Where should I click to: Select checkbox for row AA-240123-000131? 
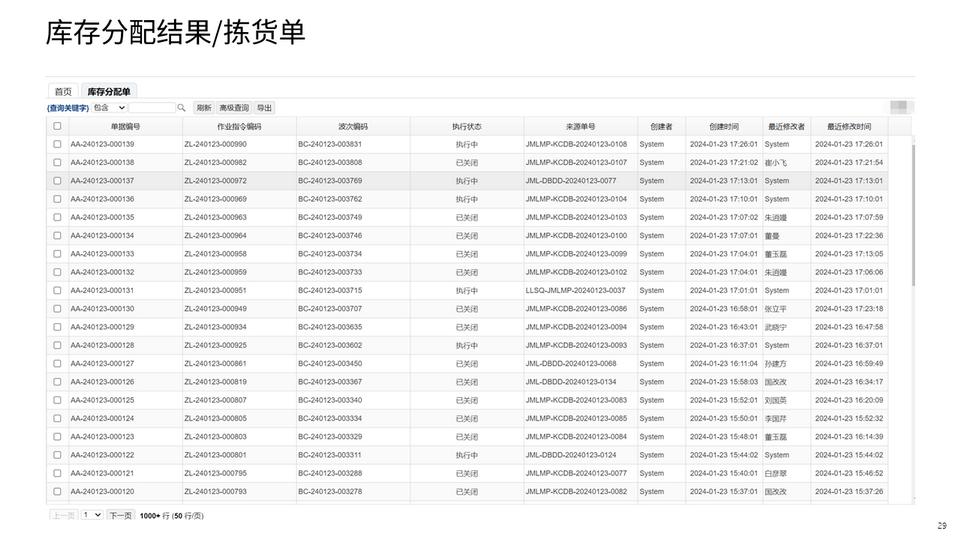pos(57,290)
